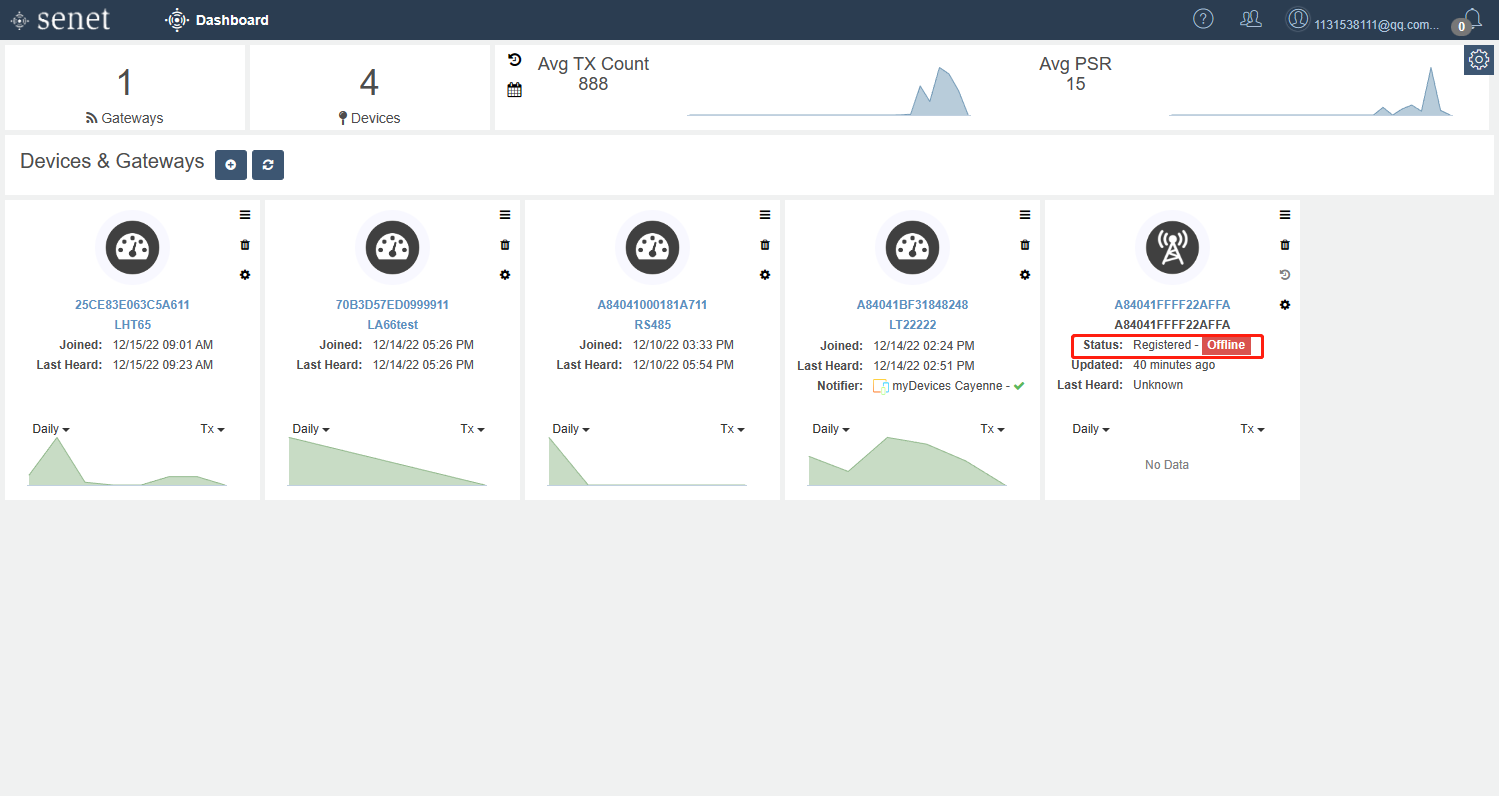
Task: Click the reset history icon beside Avg TX Count
Action: point(515,60)
